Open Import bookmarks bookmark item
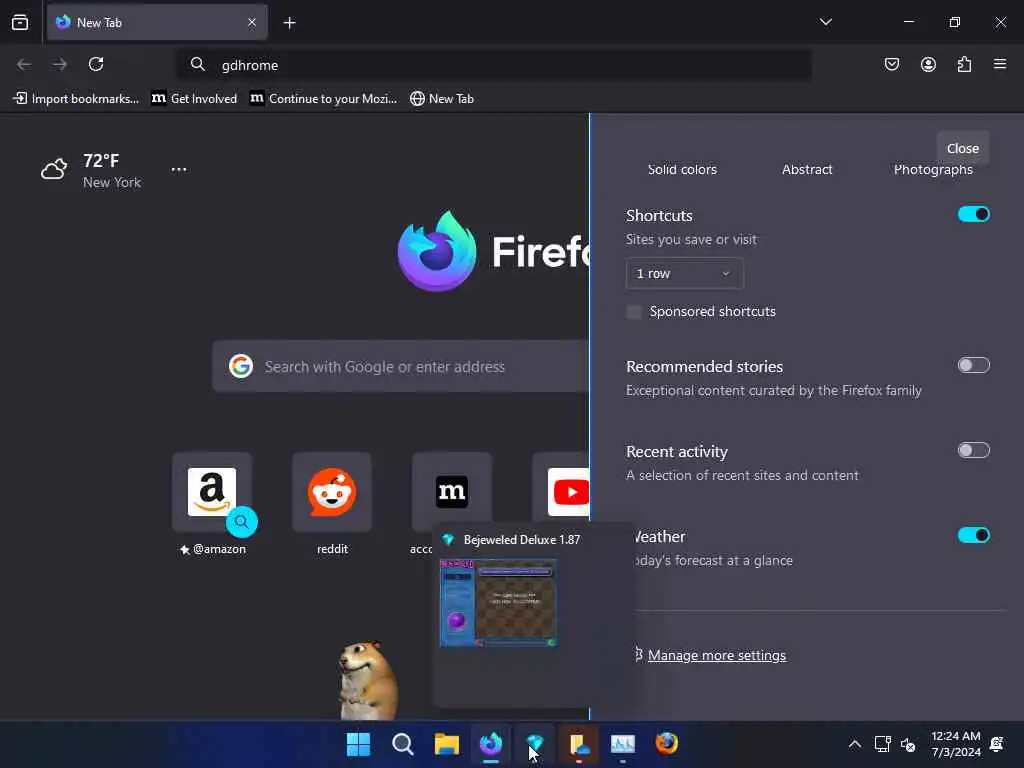 tap(76, 99)
